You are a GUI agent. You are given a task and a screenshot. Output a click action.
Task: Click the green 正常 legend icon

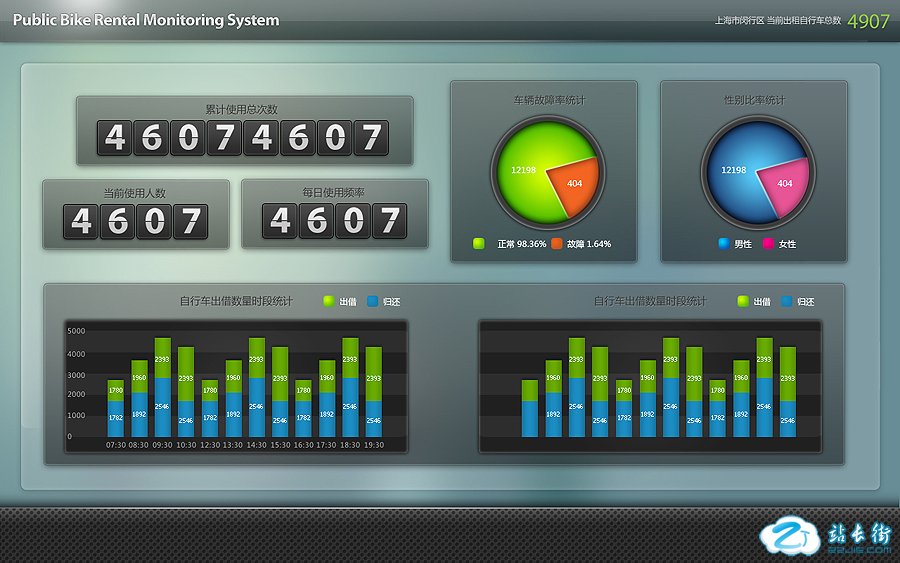pyautogui.click(x=479, y=243)
